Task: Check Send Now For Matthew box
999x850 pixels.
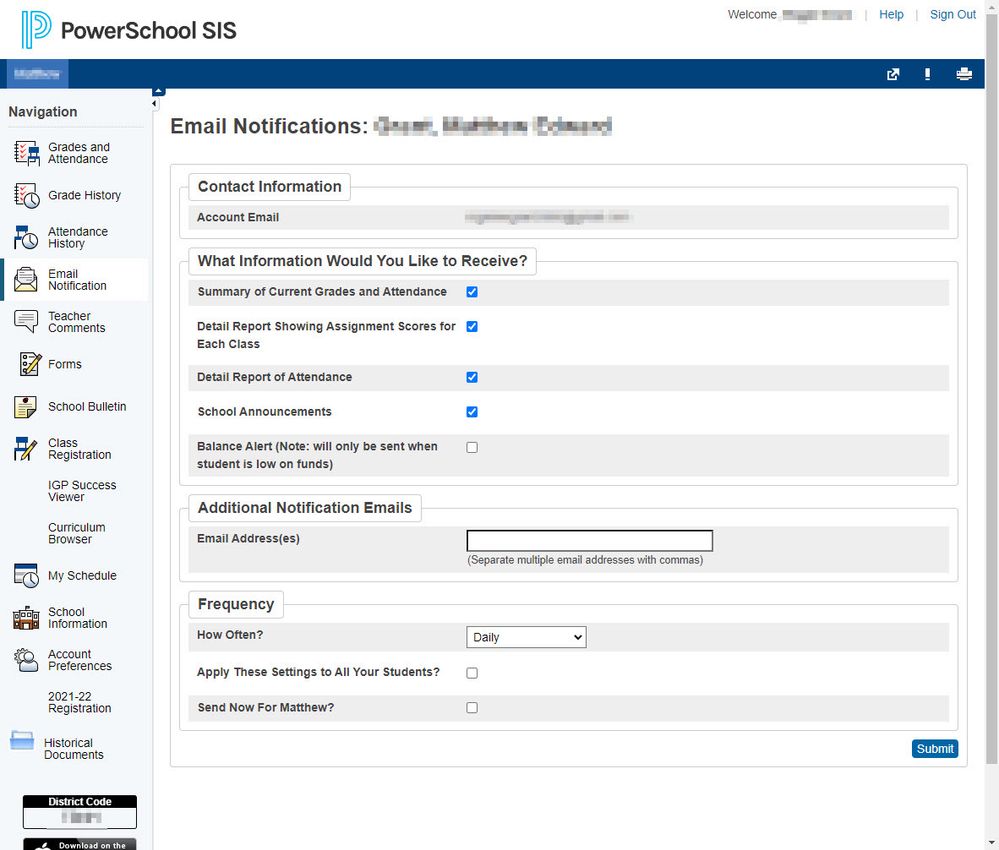Action: [472, 708]
